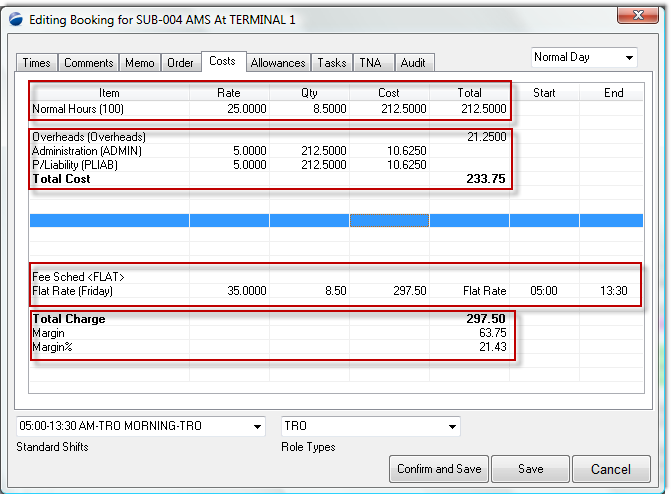This screenshot has width=671, height=494.
Task: Go to the Order tab
Action: click(x=180, y=63)
